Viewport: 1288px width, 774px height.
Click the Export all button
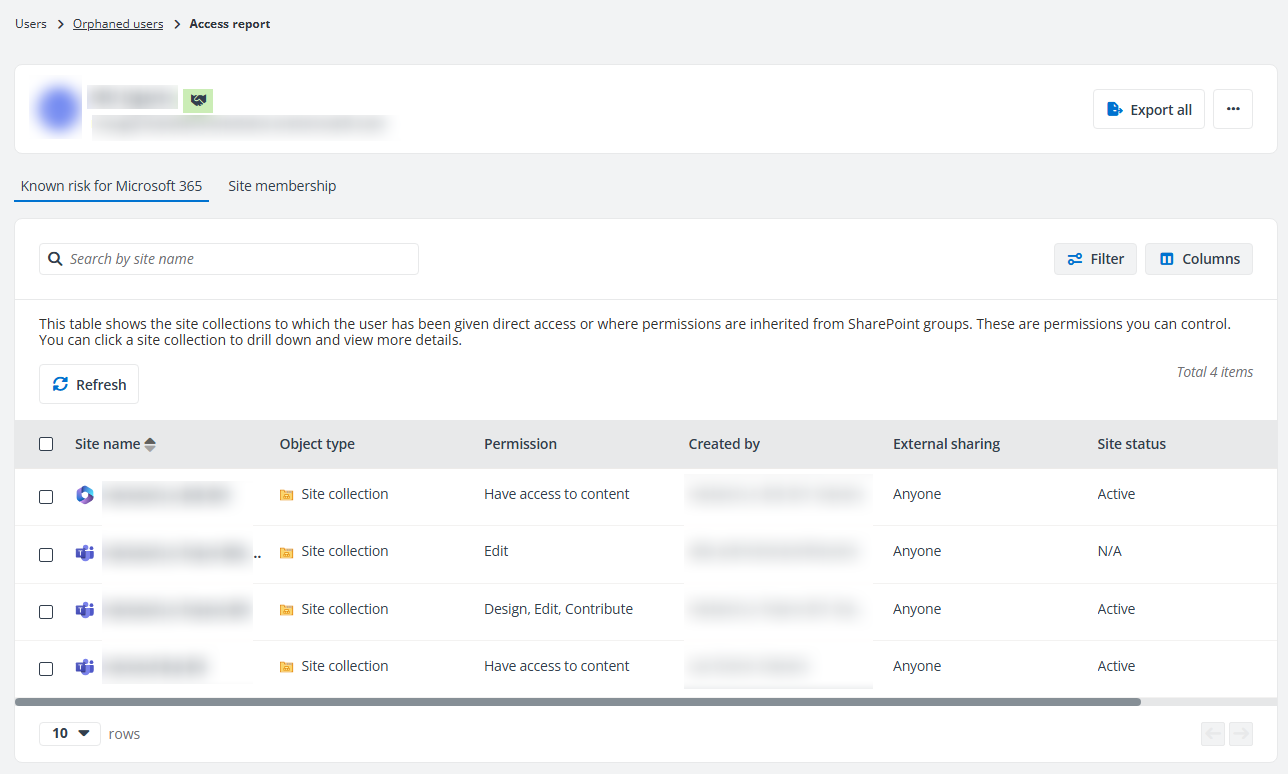pyautogui.click(x=1148, y=109)
